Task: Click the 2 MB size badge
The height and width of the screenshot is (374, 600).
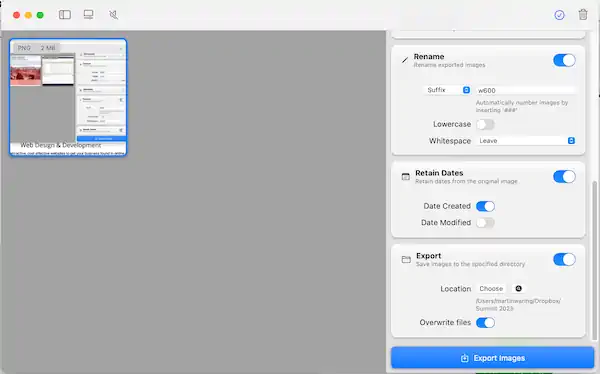Action: point(48,48)
